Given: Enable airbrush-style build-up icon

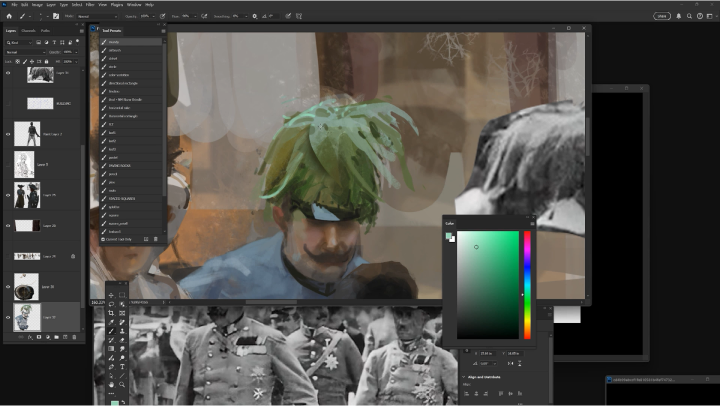Looking at the screenshot, I should [x=204, y=16].
